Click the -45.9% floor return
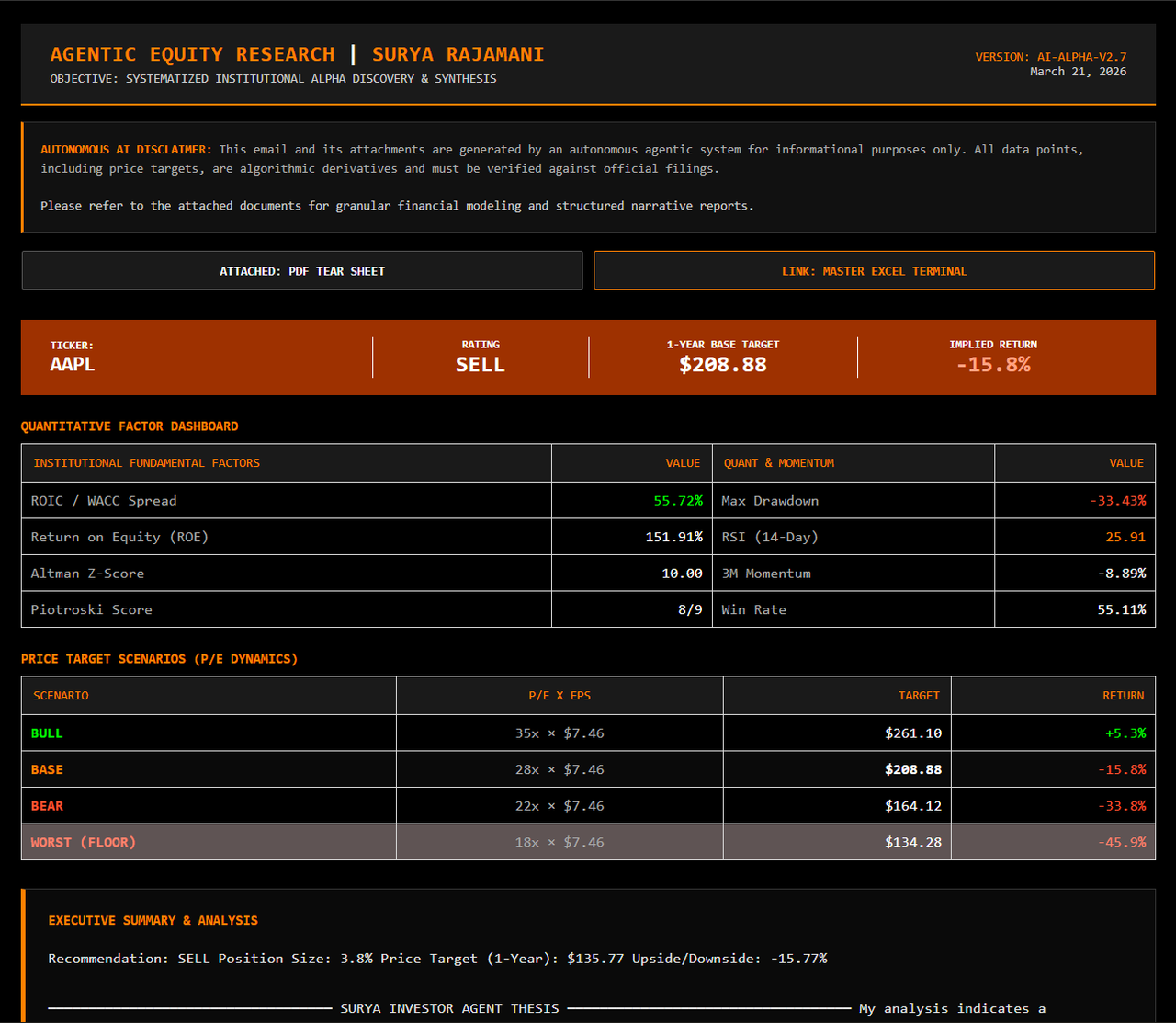1176x1023 pixels. point(1122,842)
